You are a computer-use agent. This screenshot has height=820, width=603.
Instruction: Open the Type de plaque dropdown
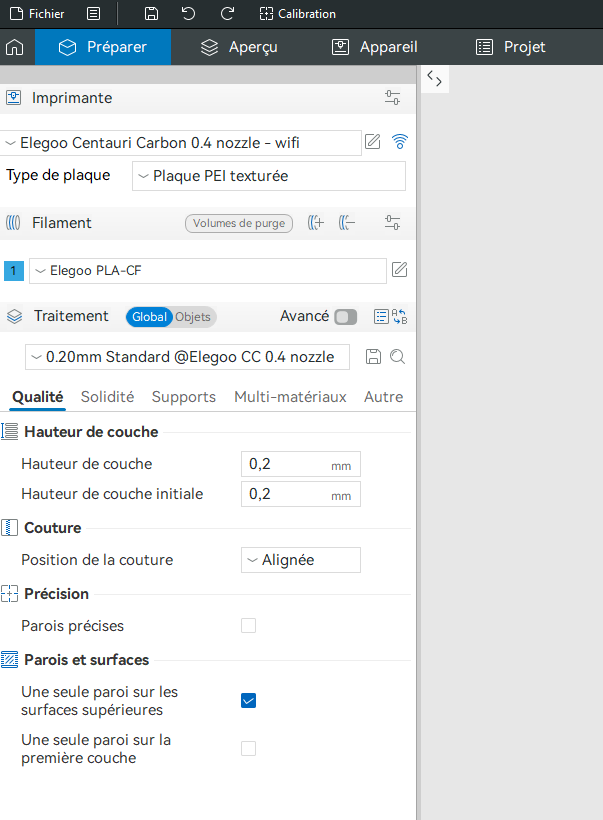pyautogui.click(x=269, y=176)
